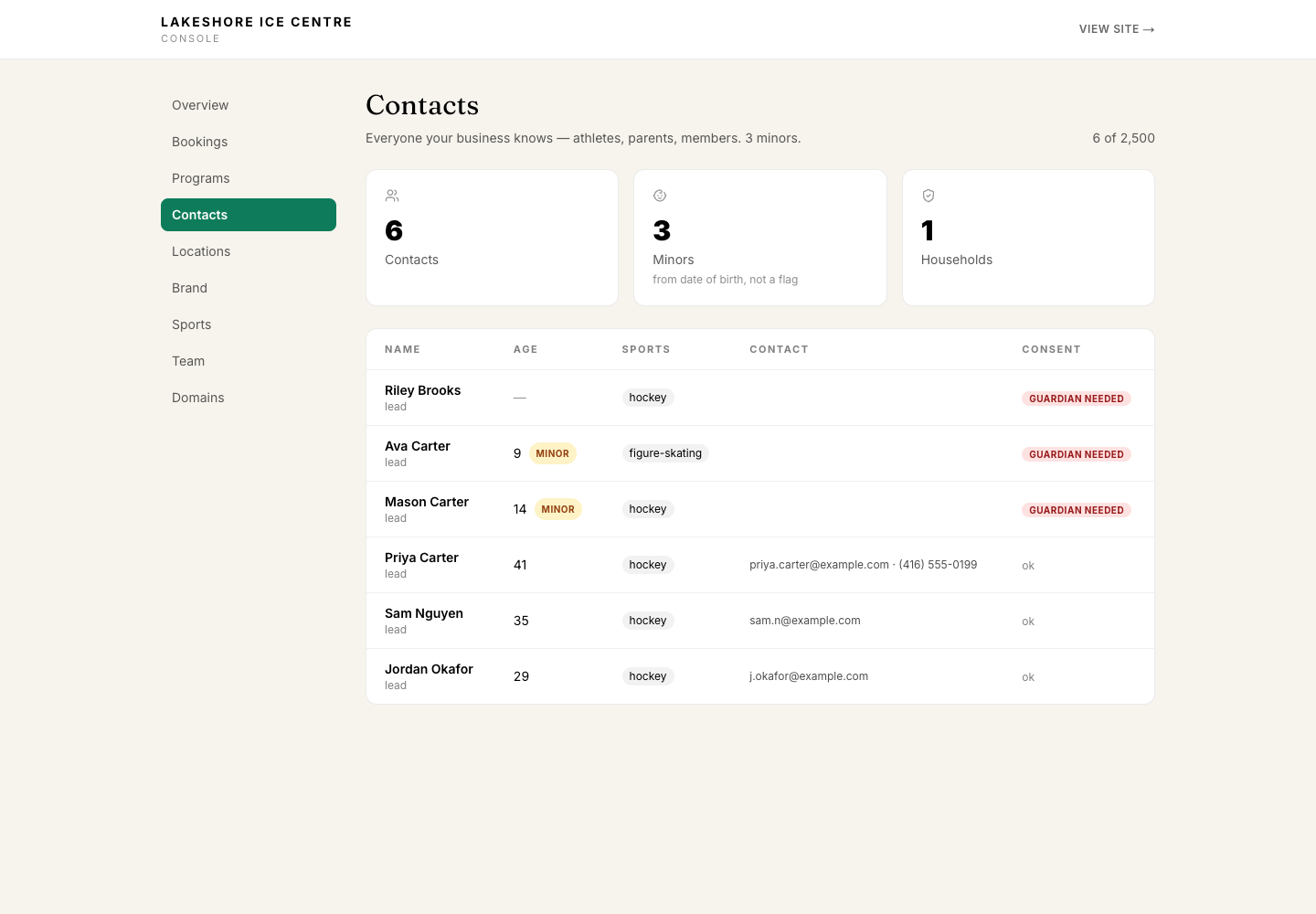Image resolution: width=1316 pixels, height=914 pixels.
Task: Switch to the Sports section
Action: tap(249, 324)
